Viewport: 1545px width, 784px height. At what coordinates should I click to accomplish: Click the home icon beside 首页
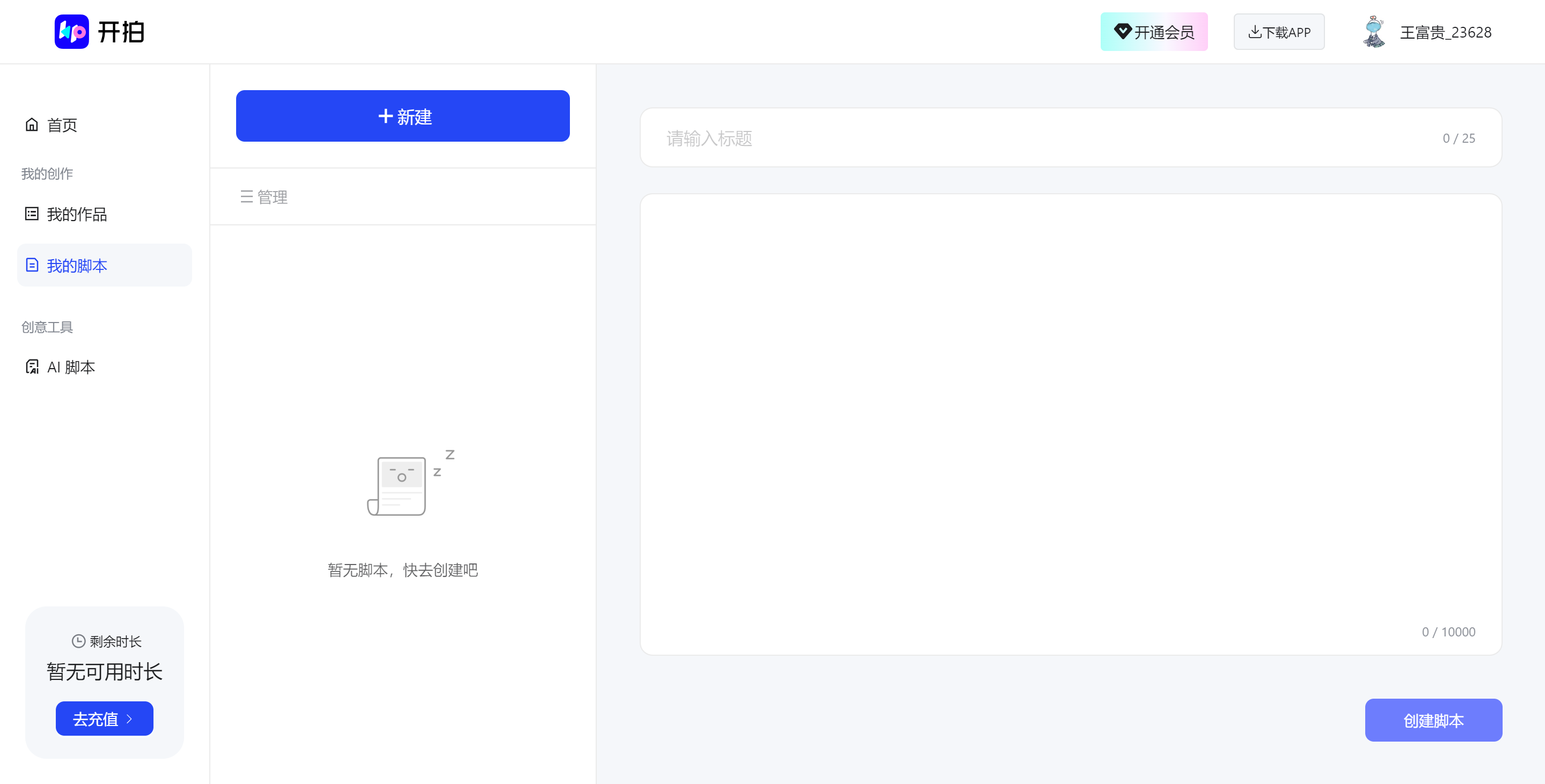(x=32, y=125)
